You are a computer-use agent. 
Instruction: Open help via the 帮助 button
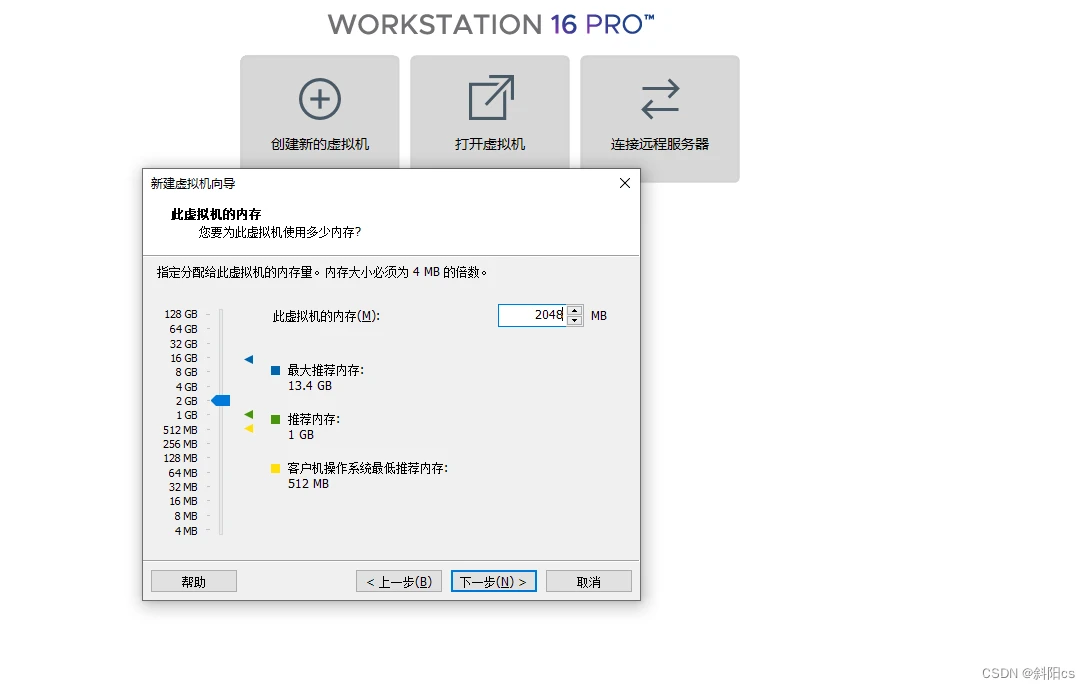(194, 582)
